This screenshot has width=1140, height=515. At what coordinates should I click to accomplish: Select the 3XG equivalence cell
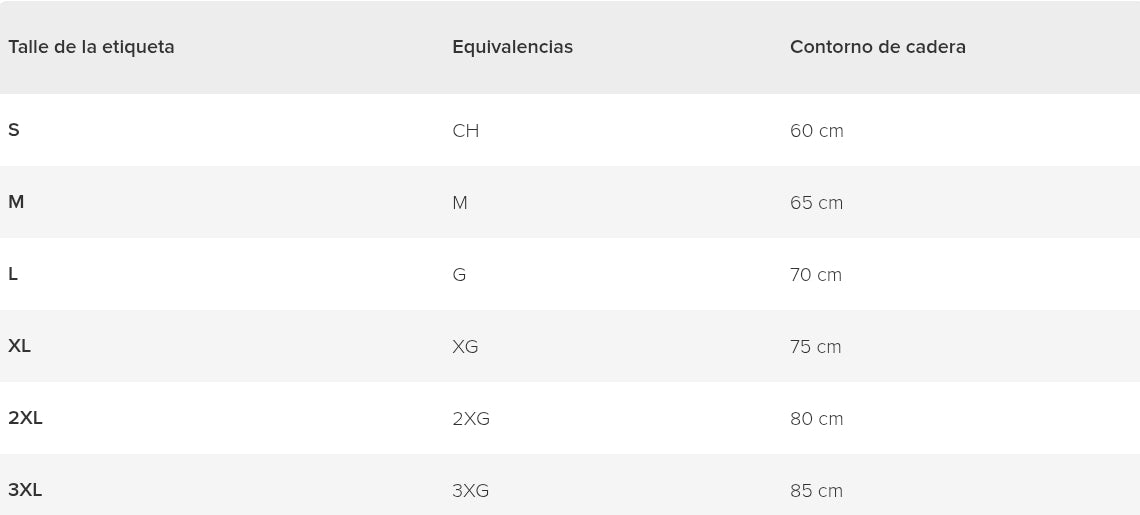[470, 491]
